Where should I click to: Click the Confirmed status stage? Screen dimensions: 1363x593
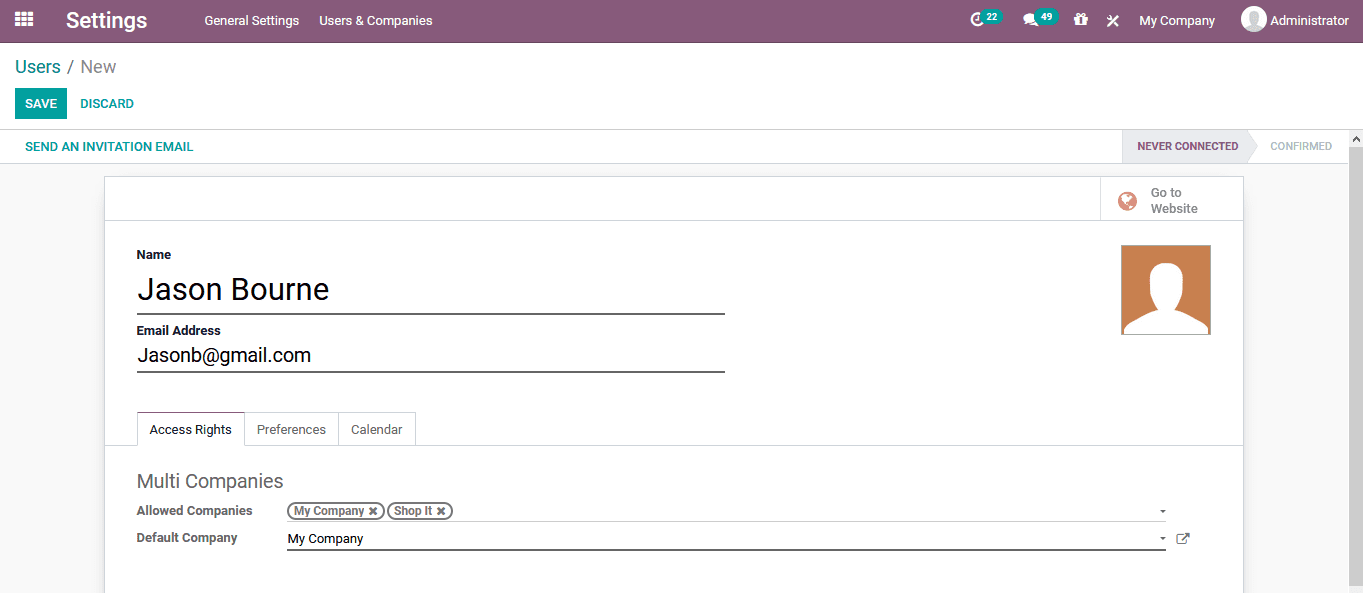click(1301, 146)
